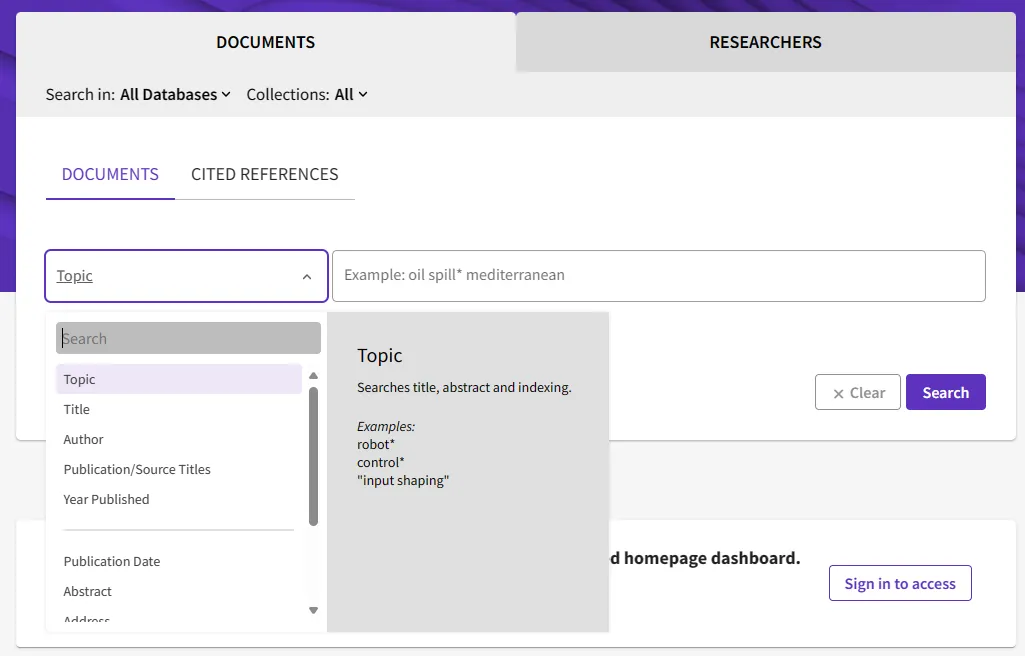1025x656 pixels.
Task: Click the chevron arrow in the Topic selector
Action: coord(307,277)
